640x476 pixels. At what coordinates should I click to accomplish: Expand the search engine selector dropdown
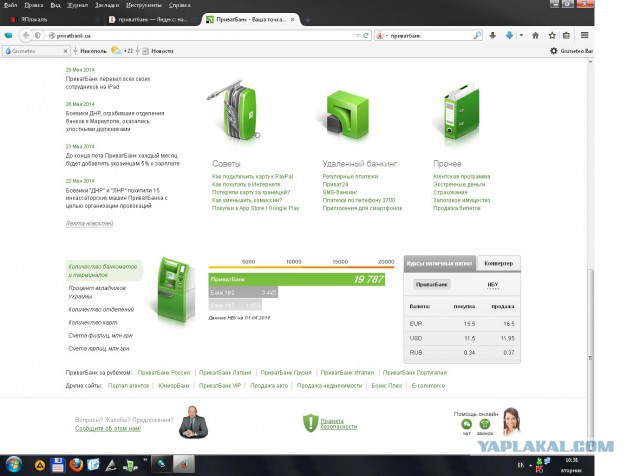point(387,36)
